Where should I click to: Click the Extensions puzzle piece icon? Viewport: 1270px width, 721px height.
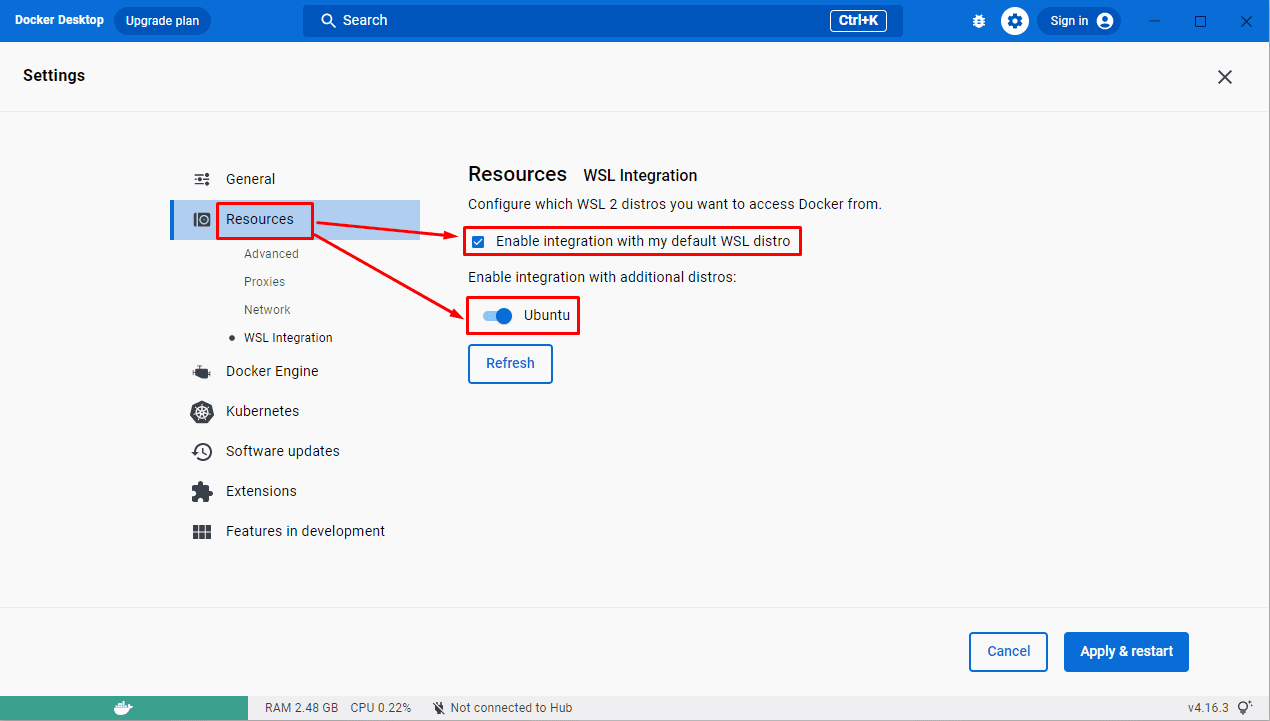tap(202, 491)
